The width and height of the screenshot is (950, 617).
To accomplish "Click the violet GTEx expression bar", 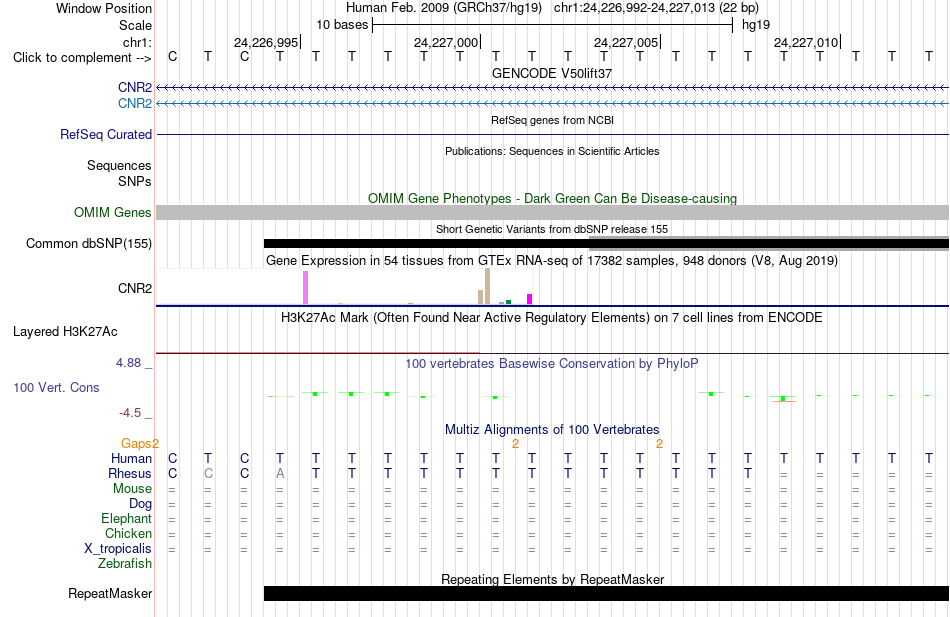I will click(305, 287).
